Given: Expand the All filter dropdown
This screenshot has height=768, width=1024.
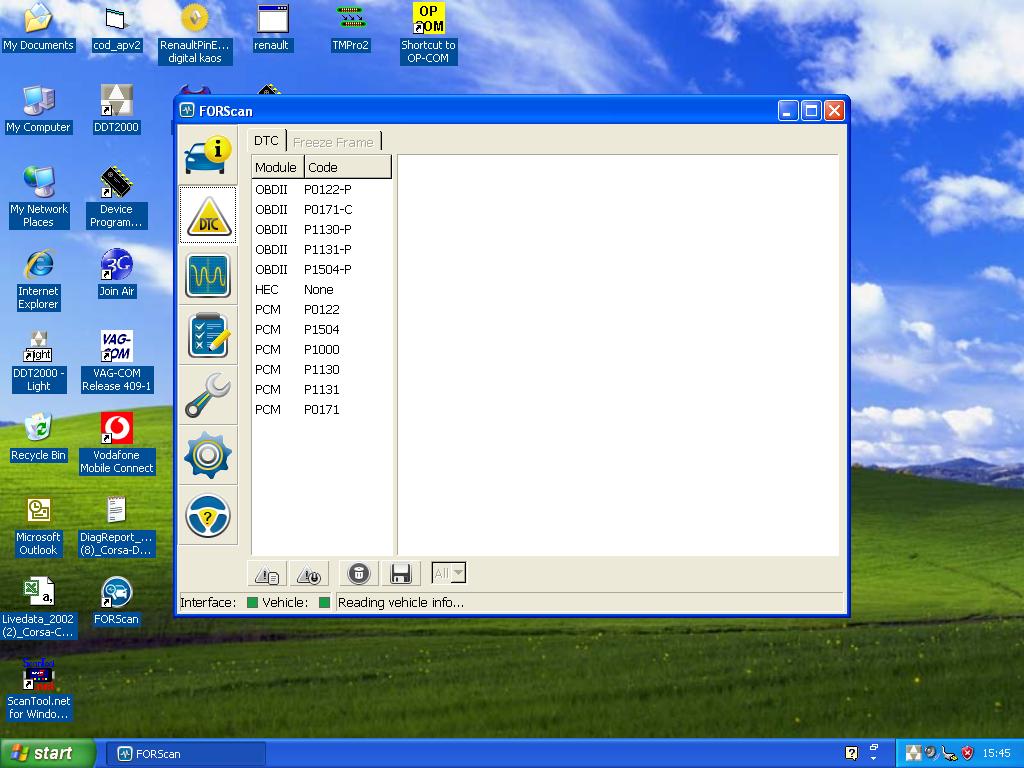Looking at the screenshot, I should pos(457,574).
